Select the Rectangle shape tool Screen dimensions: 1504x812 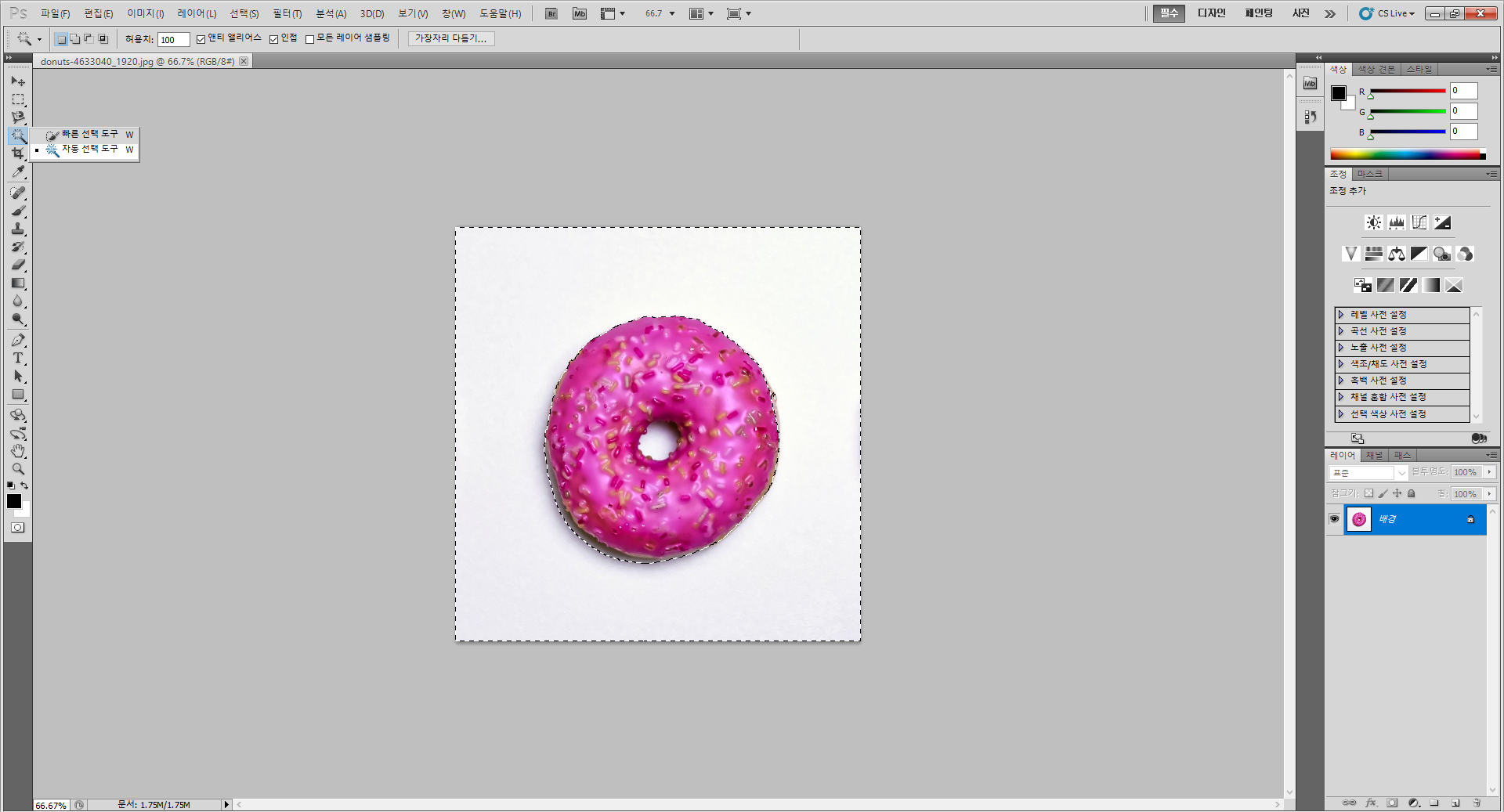18,395
